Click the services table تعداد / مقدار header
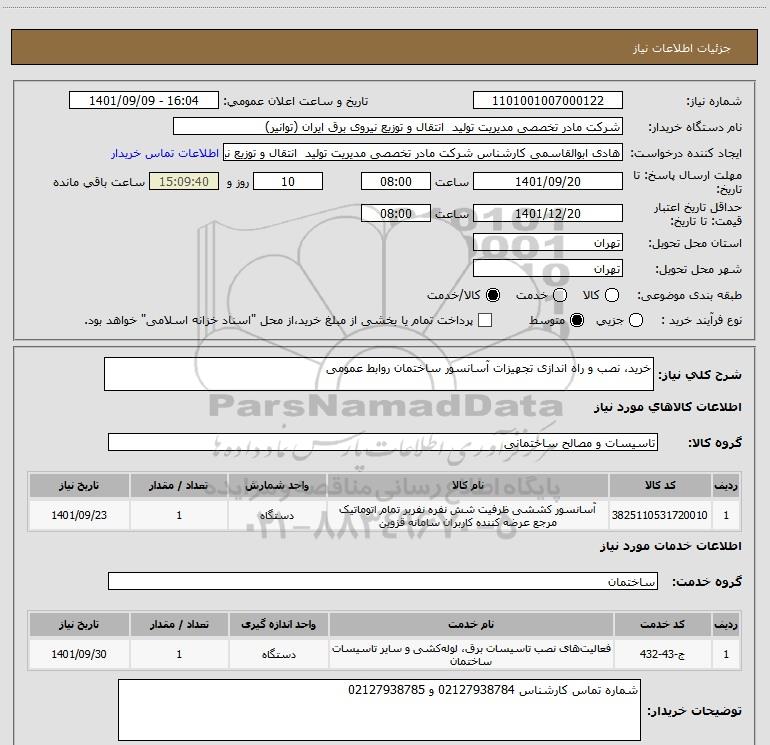The image size is (770, 745). pos(179,624)
